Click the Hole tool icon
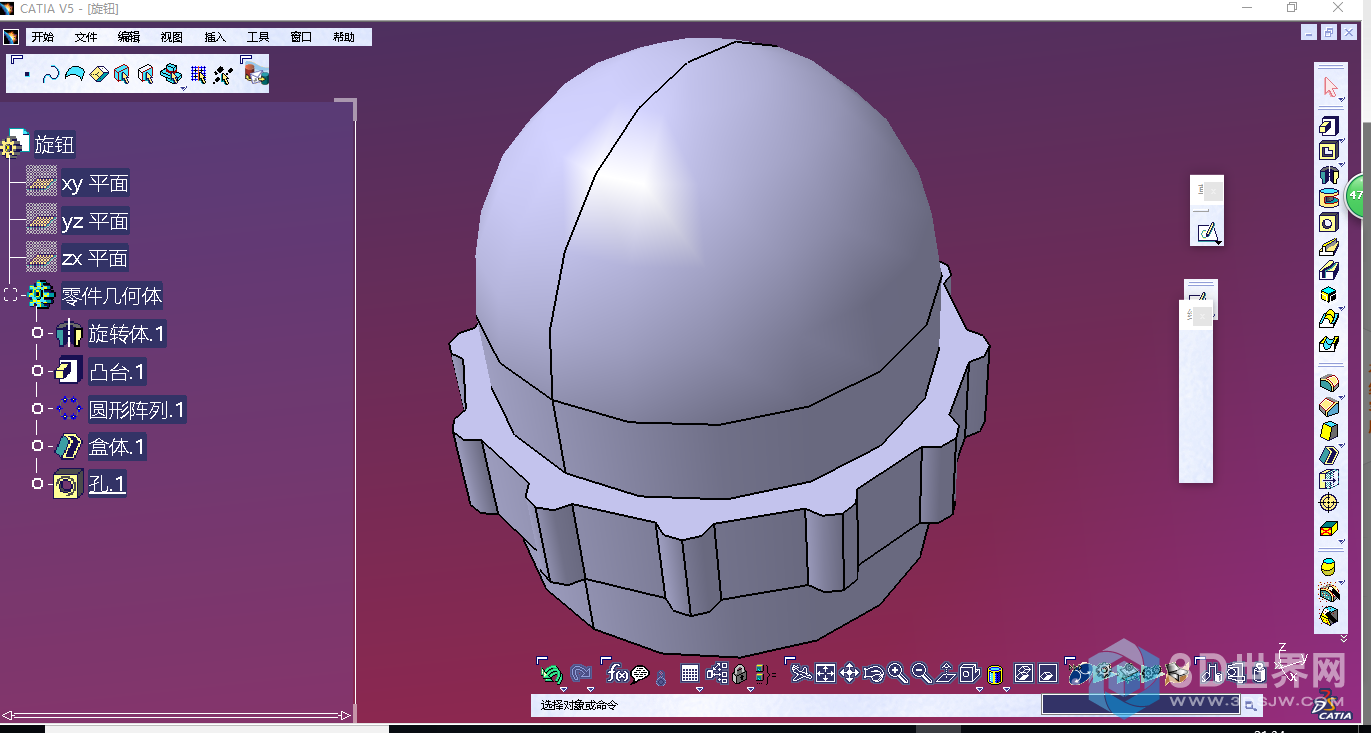 (x=1328, y=223)
